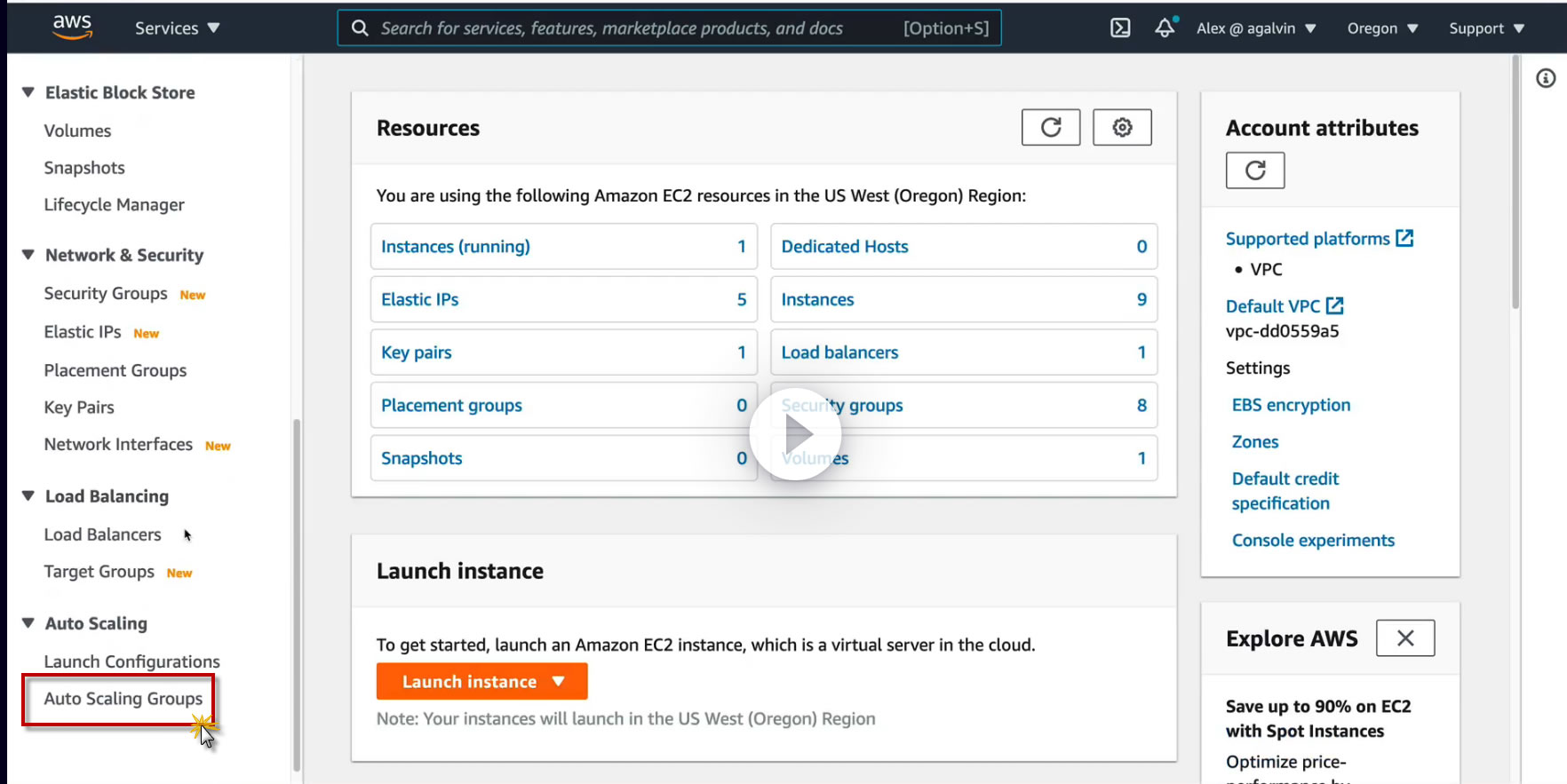Open Resources settings gear
Screen dimensions: 1567x784
click(1122, 128)
